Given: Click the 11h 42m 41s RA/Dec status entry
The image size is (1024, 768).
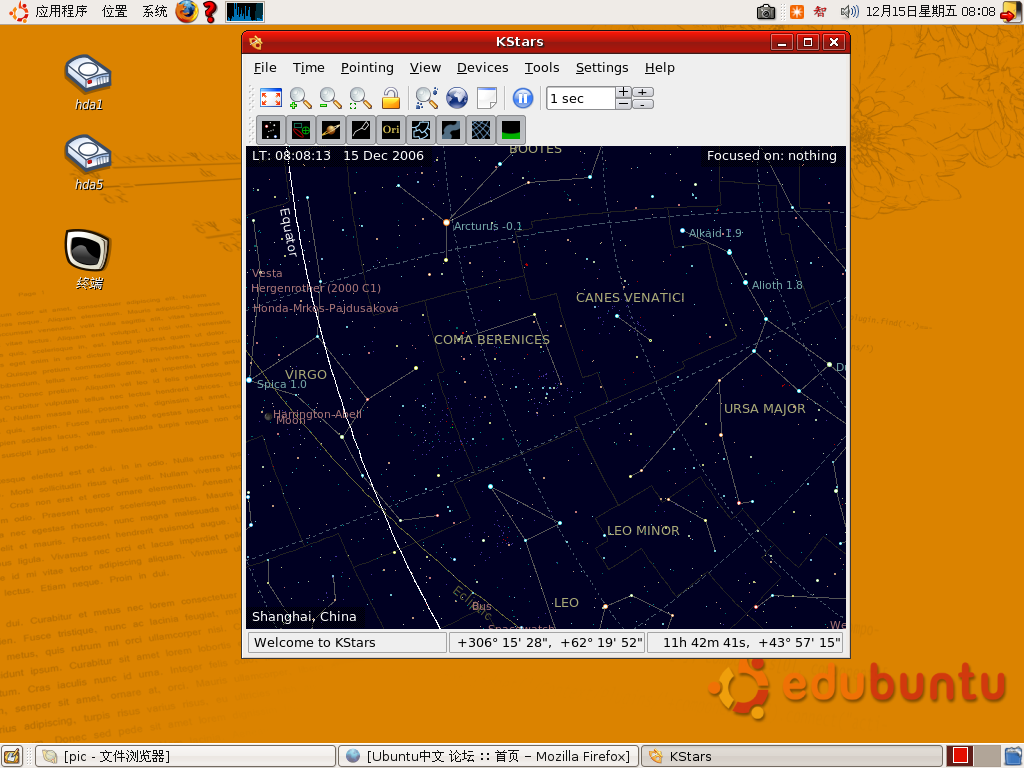Looking at the screenshot, I should point(744,643).
